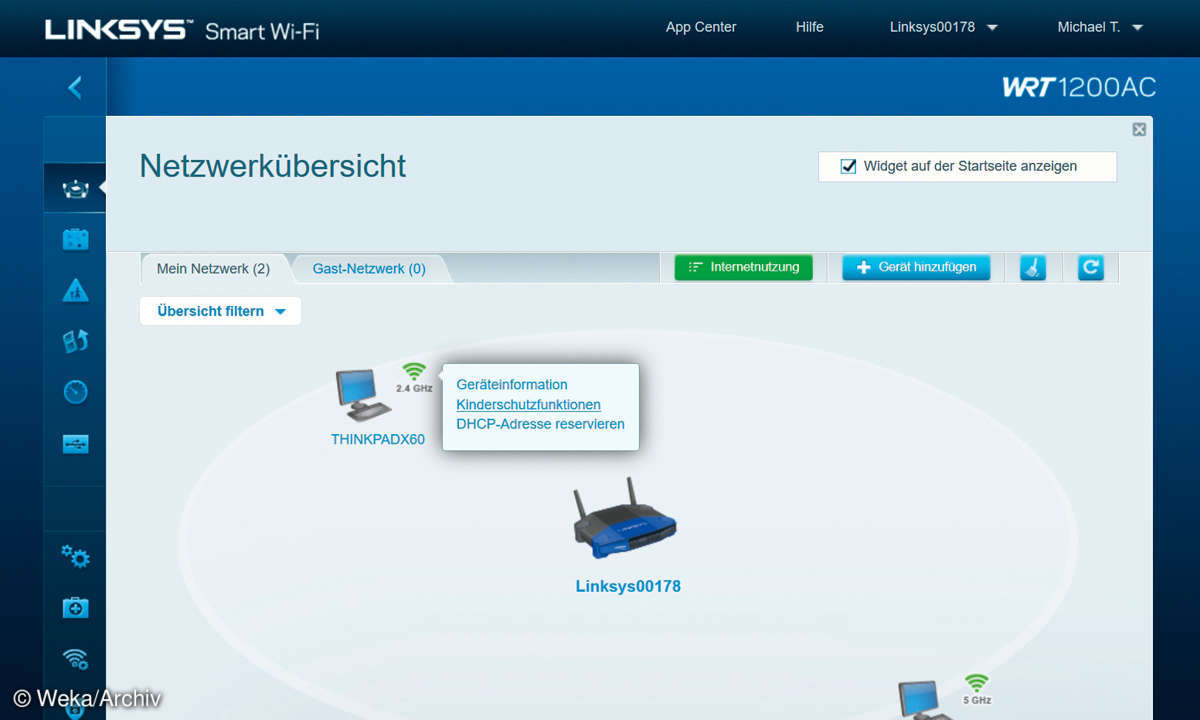Open App Center in the top bar
The image size is (1200, 720).
(x=701, y=27)
